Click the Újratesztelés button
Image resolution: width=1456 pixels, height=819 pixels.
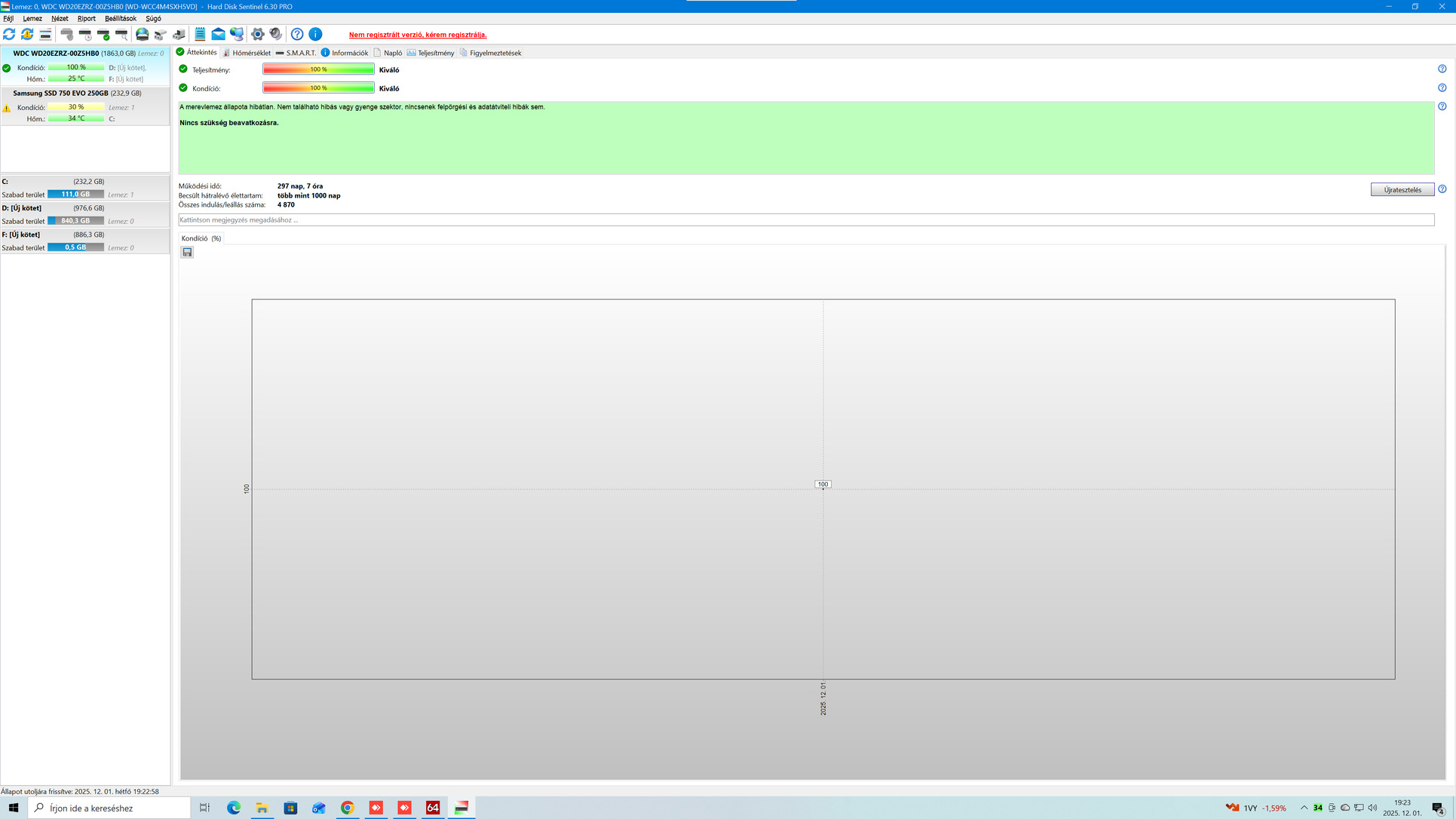1402,190
